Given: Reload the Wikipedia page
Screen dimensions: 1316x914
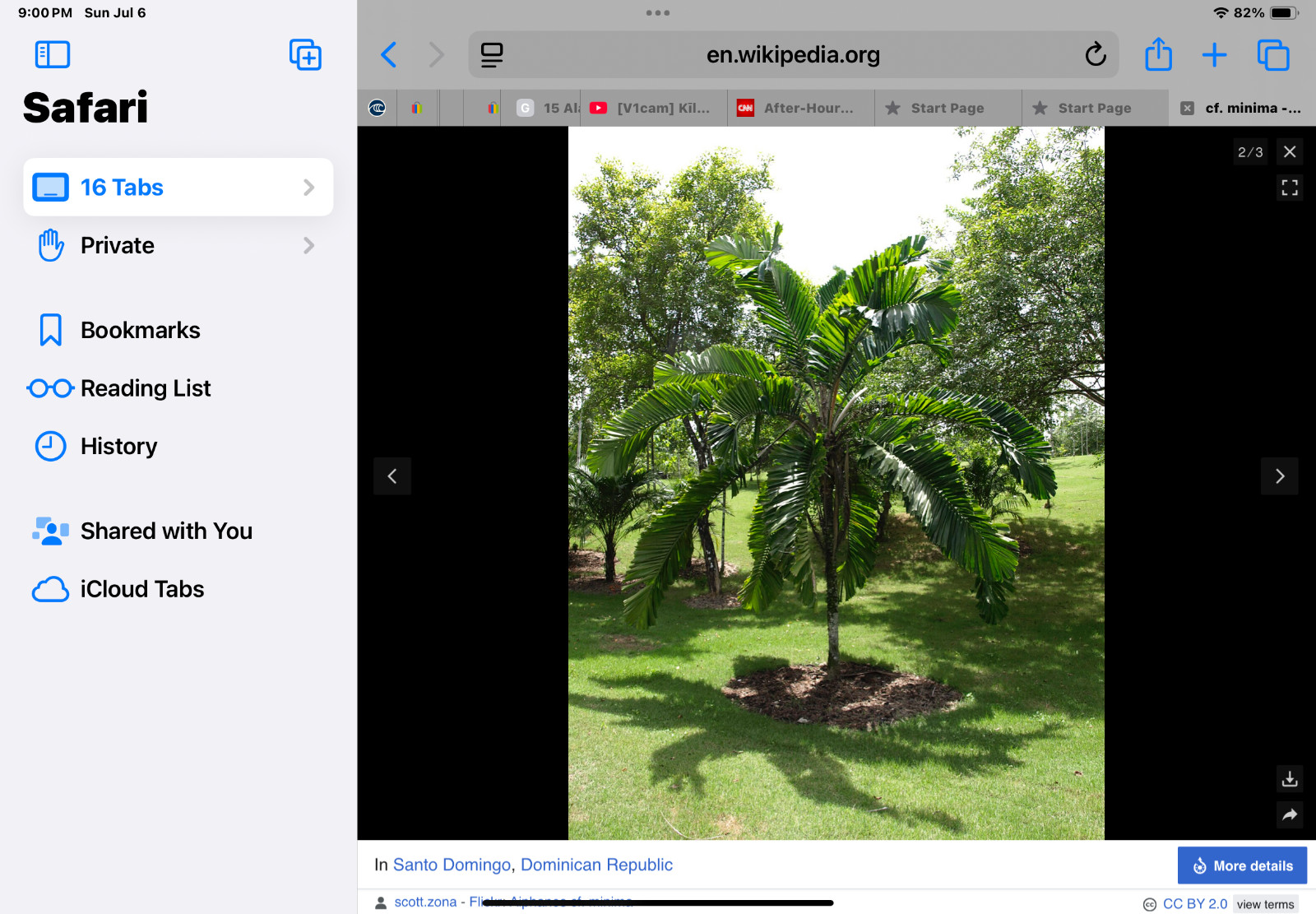Looking at the screenshot, I should pos(1096,55).
